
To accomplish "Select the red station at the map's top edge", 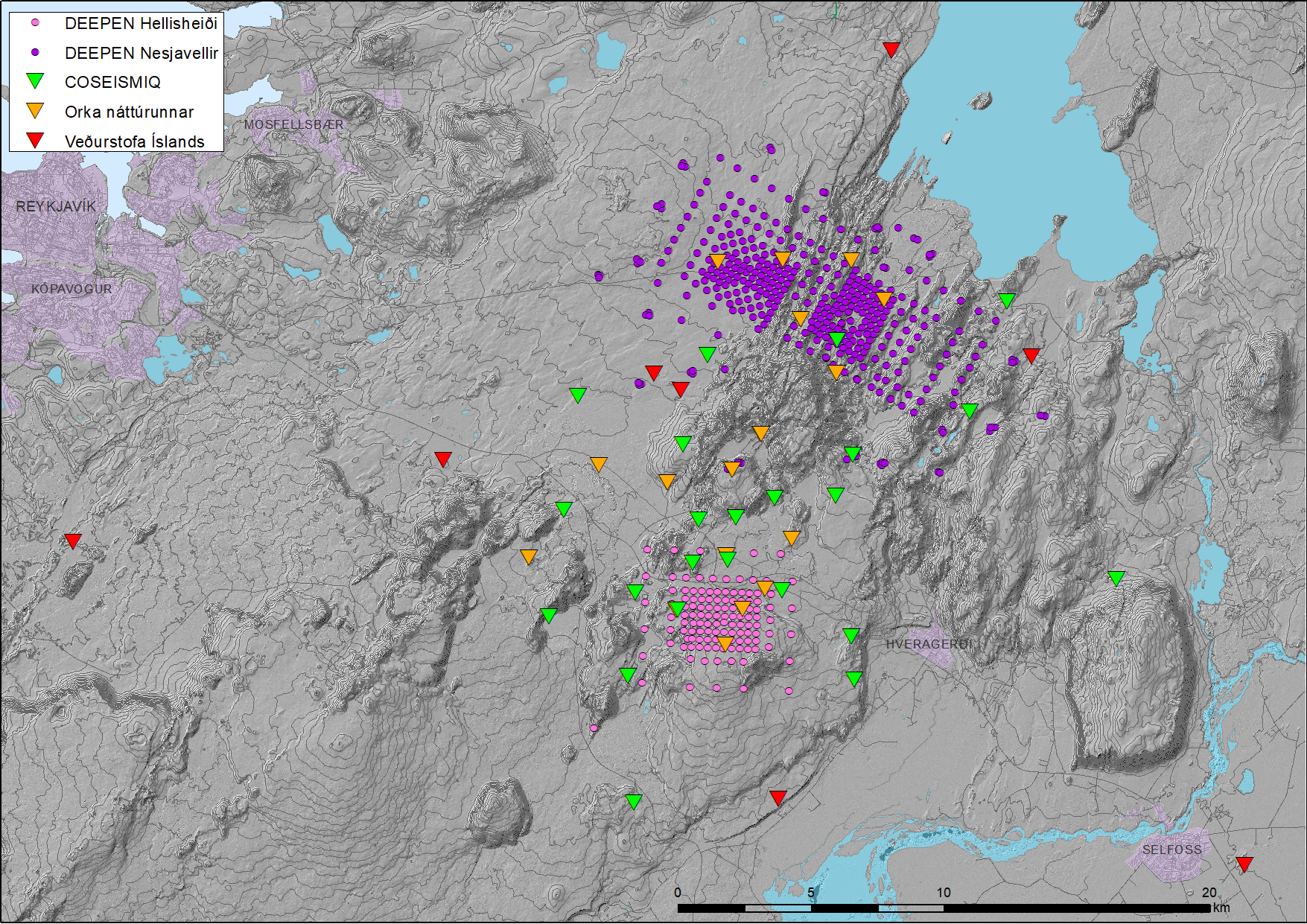I will (x=891, y=49).
